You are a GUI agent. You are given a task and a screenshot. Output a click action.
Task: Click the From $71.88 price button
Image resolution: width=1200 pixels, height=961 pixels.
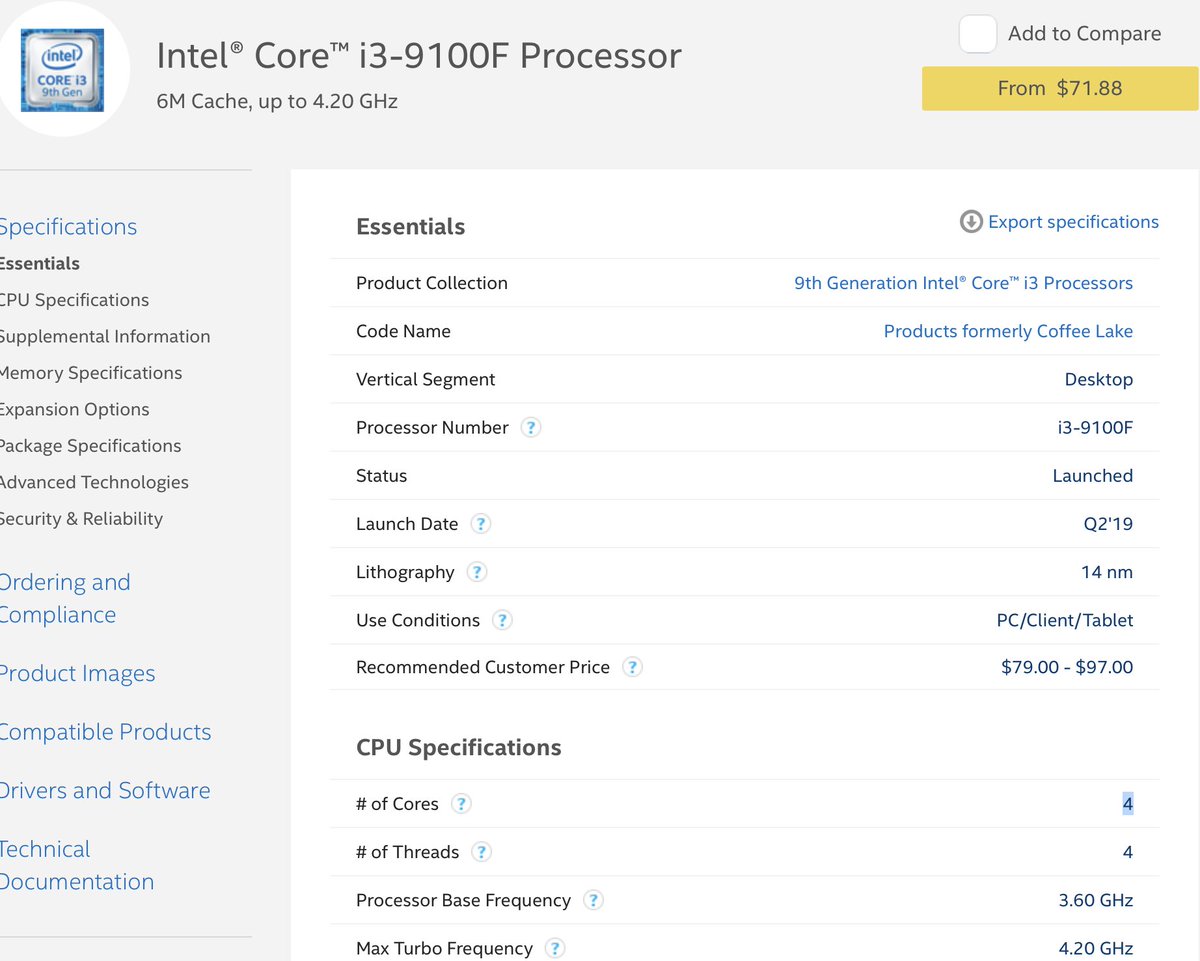pos(1060,88)
